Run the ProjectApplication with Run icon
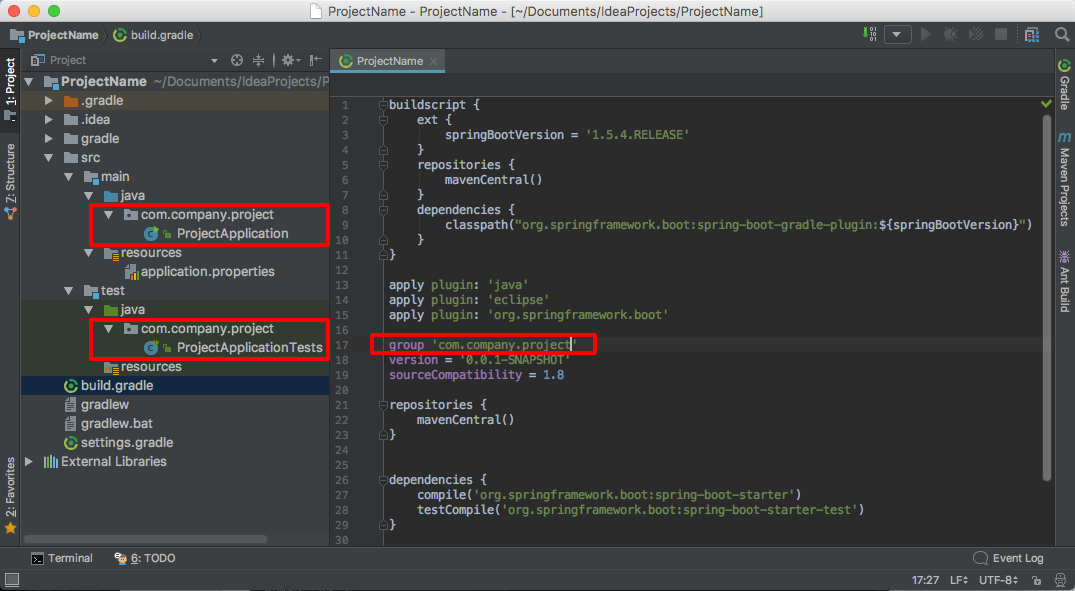The image size is (1075, 591). click(927, 33)
